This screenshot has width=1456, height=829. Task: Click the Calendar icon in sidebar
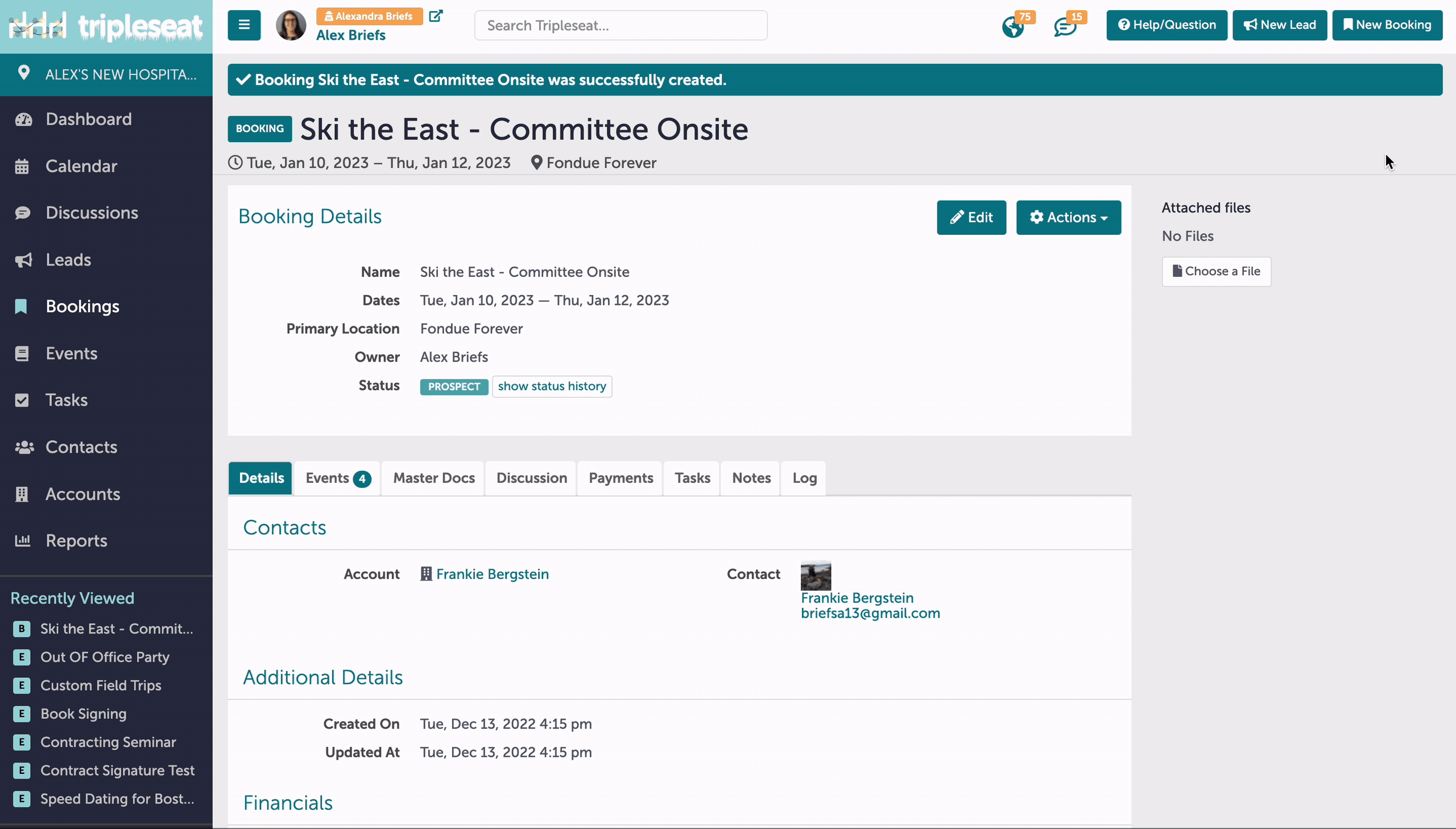coord(22,166)
